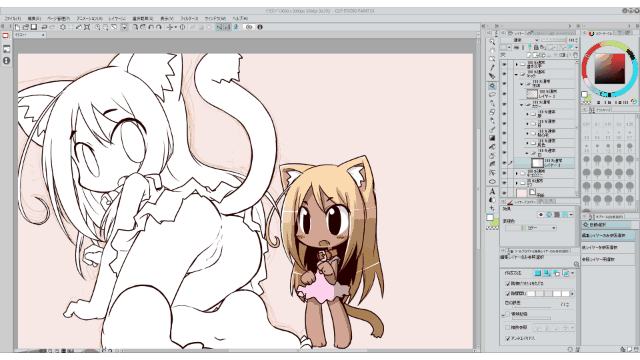Select the Zoom magnifier tool
This screenshot has width=640, height=360.
pyautogui.click(x=492, y=42)
